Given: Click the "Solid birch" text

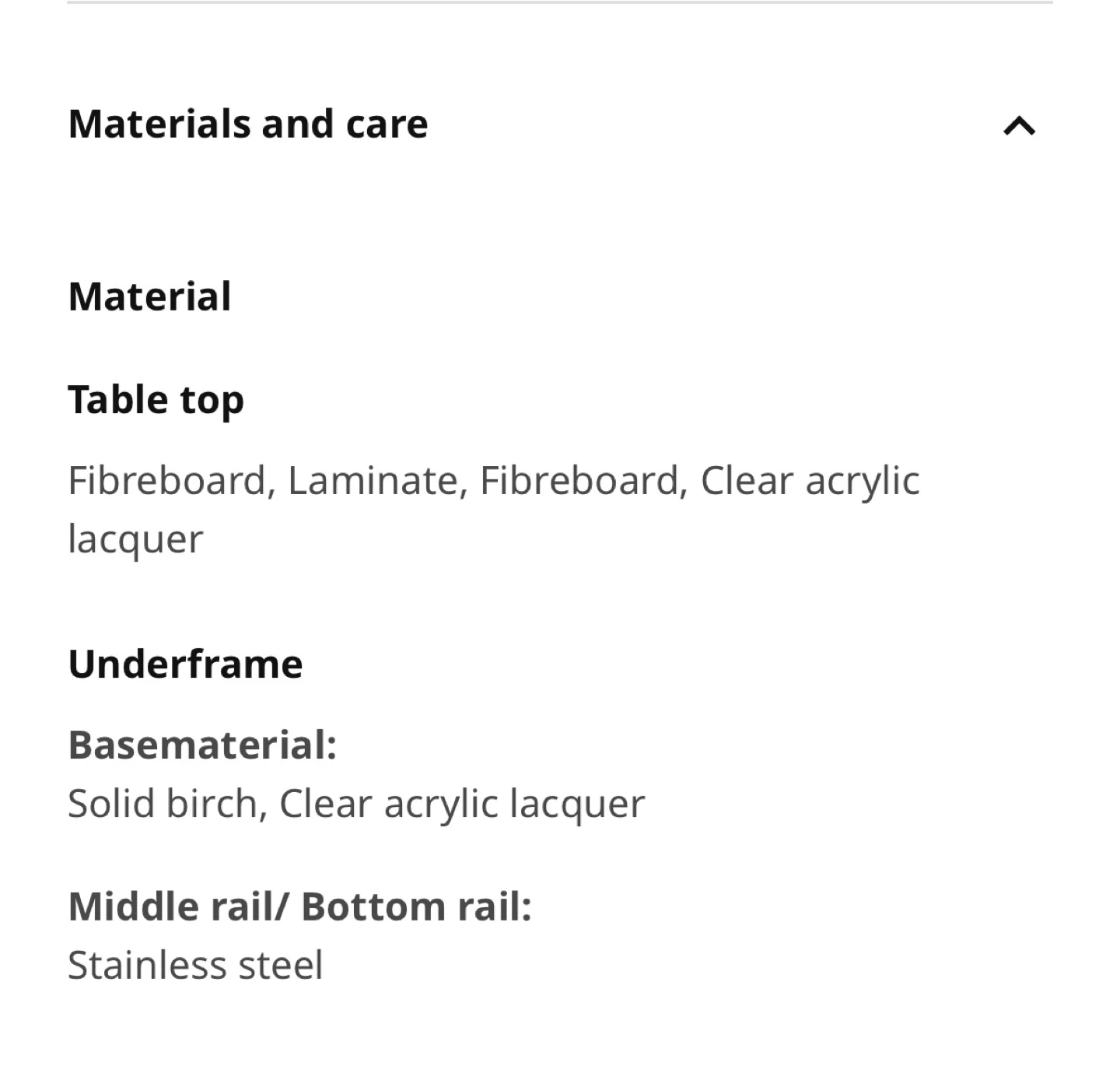Looking at the screenshot, I should [x=163, y=803].
